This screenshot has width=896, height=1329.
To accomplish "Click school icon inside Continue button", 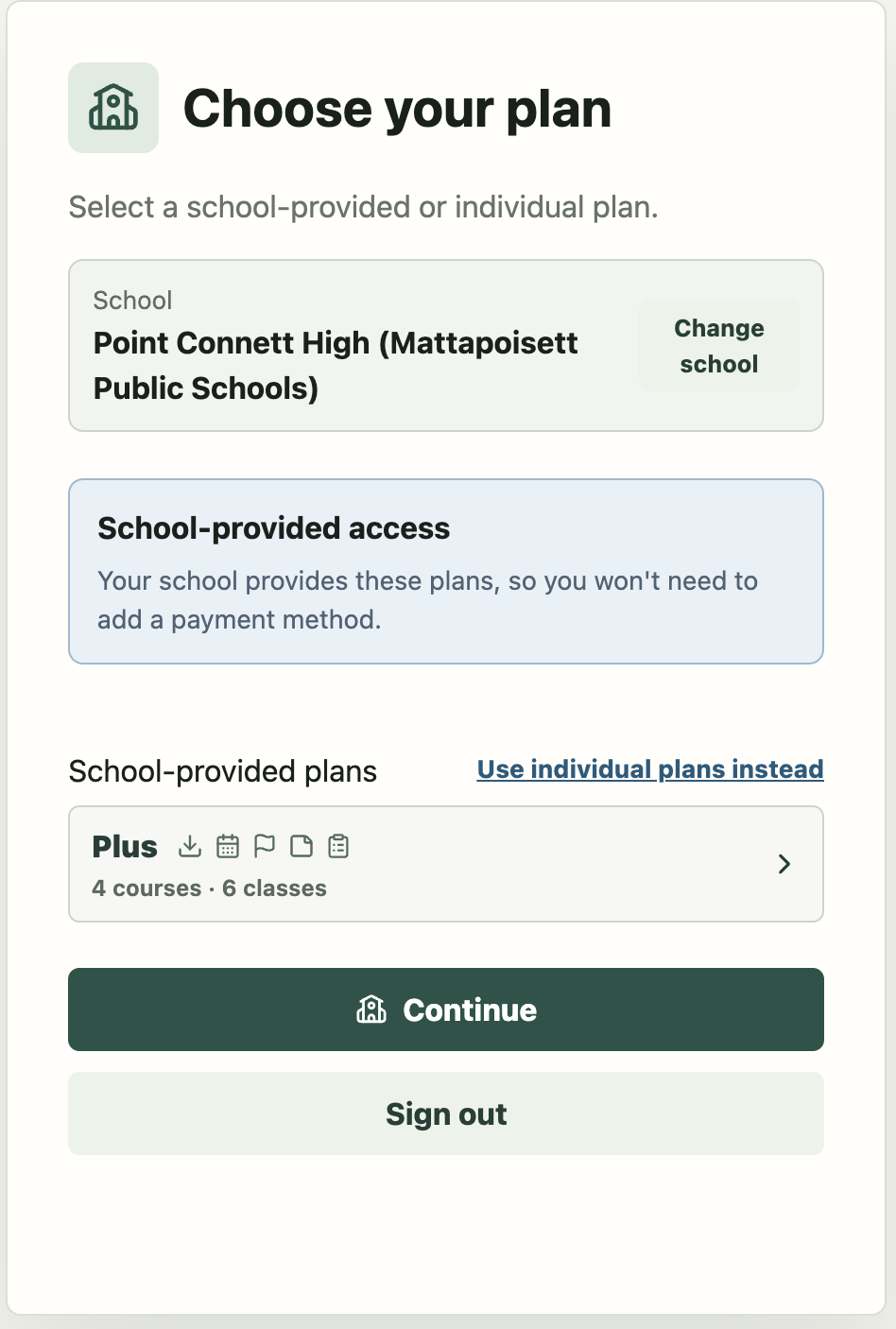I will [371, 1010].
